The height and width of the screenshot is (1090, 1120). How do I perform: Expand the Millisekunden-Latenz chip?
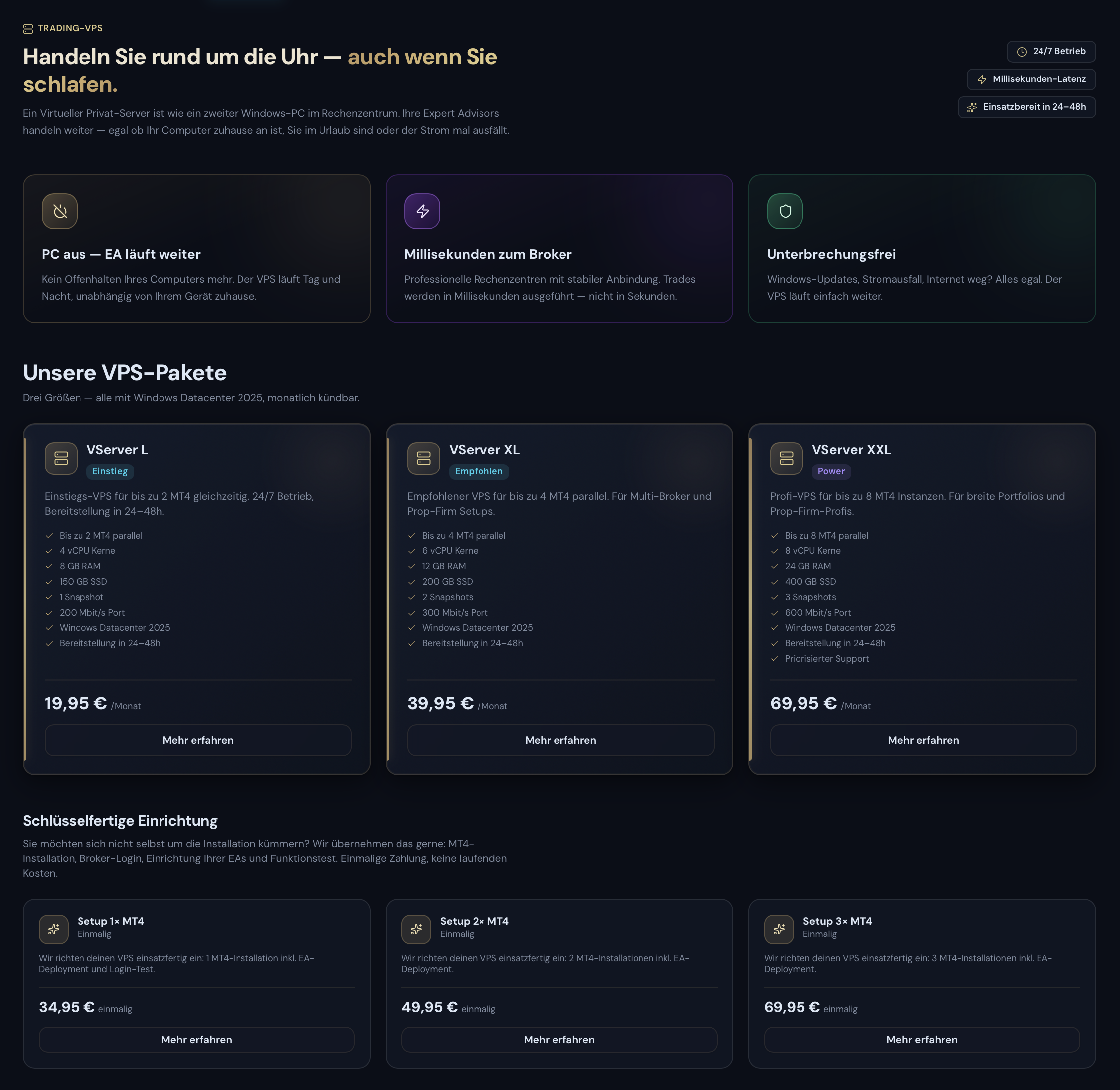[1031, 79]
